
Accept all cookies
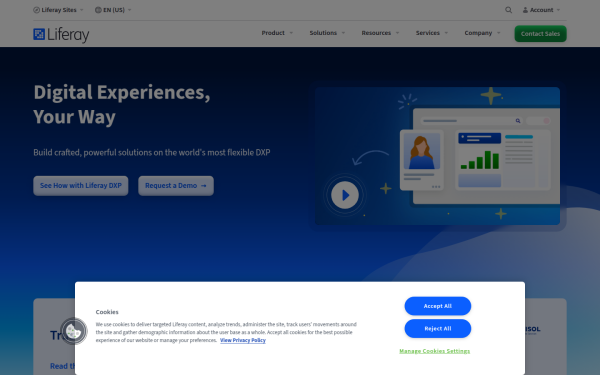pyautogui.click(x=438, y=306)
